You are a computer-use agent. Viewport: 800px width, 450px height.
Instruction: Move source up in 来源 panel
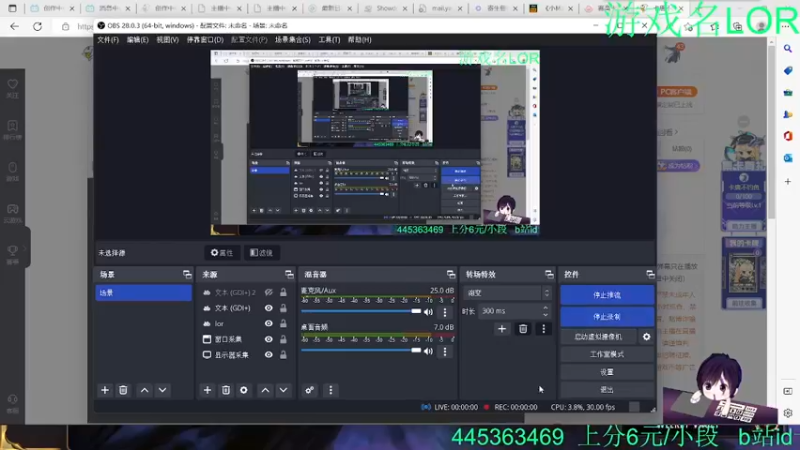(x=265, y=390)
